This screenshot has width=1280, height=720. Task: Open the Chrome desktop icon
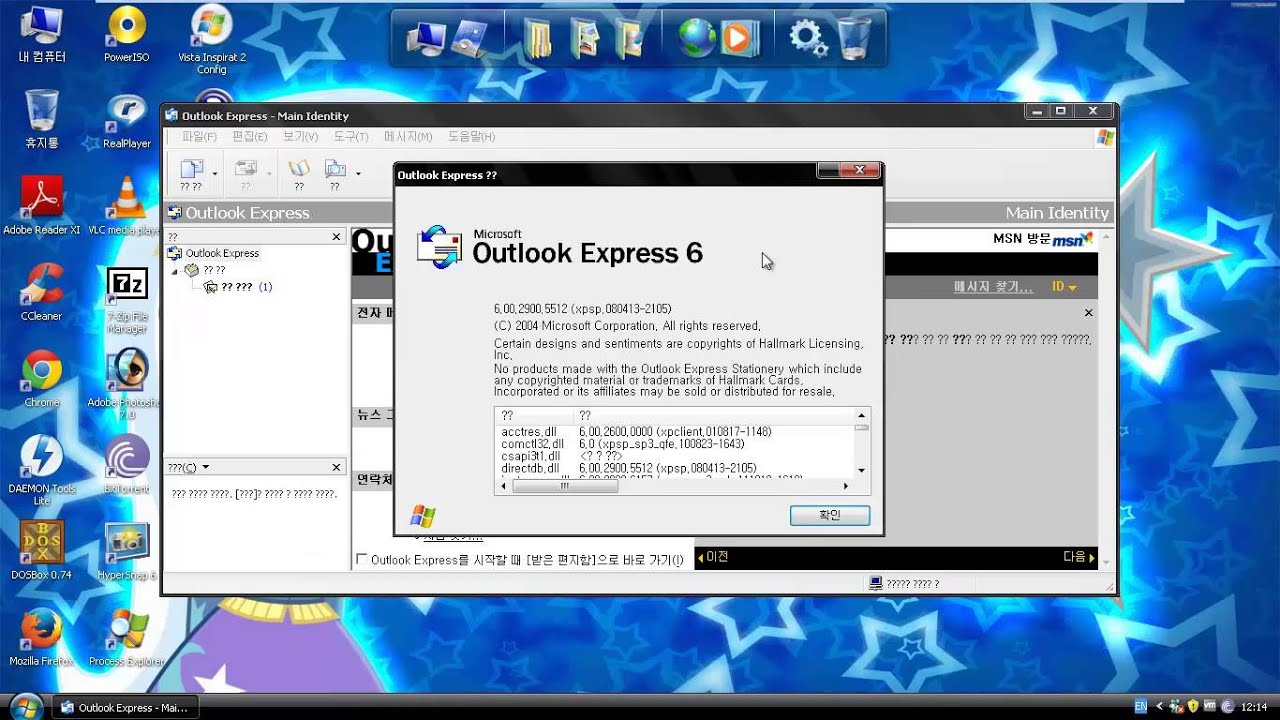(42, 379)
